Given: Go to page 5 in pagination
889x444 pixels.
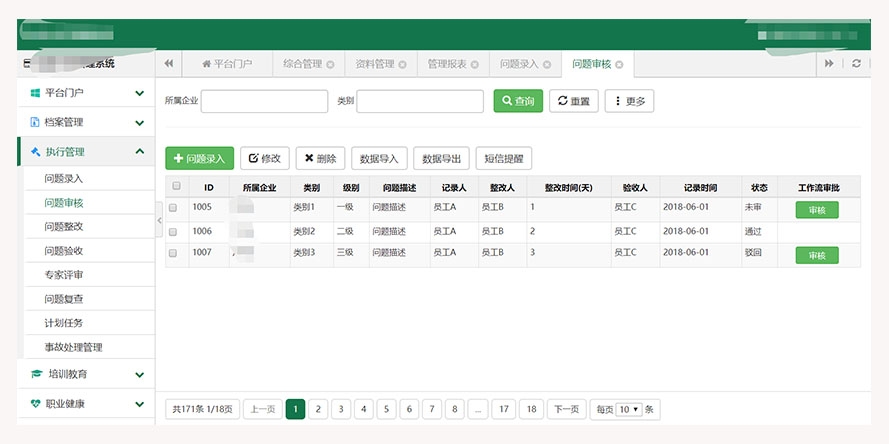Looking at the screenshot, I should coord(386,409).
